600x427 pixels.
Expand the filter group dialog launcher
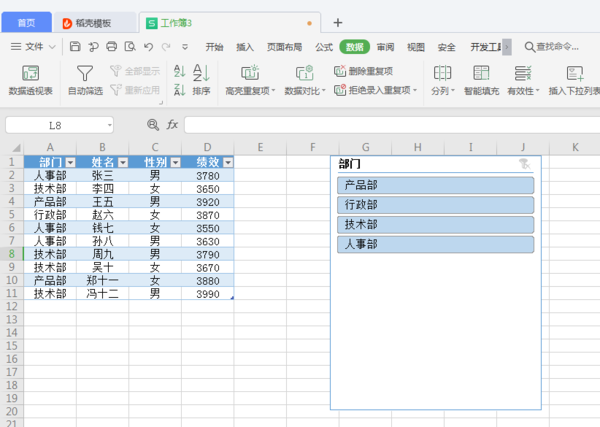[161, 103]
